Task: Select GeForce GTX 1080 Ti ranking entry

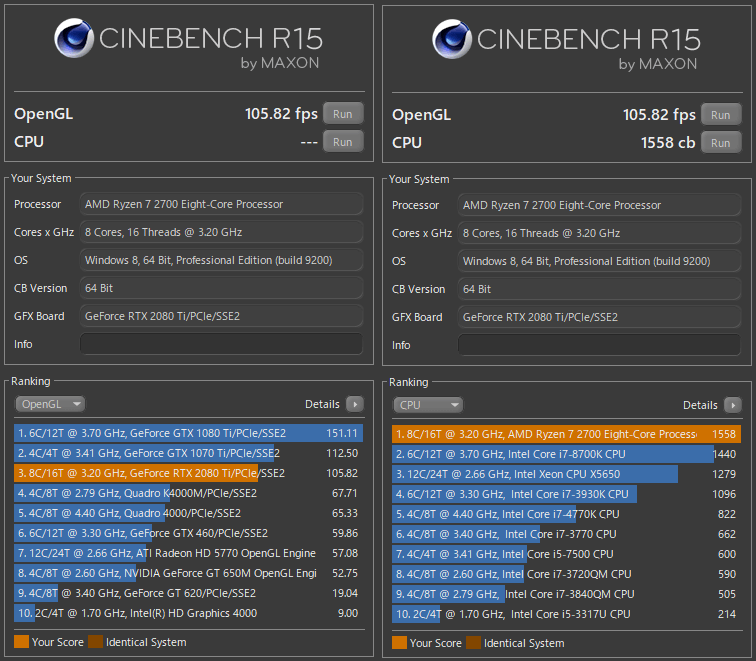Action: tap(189, 433)
